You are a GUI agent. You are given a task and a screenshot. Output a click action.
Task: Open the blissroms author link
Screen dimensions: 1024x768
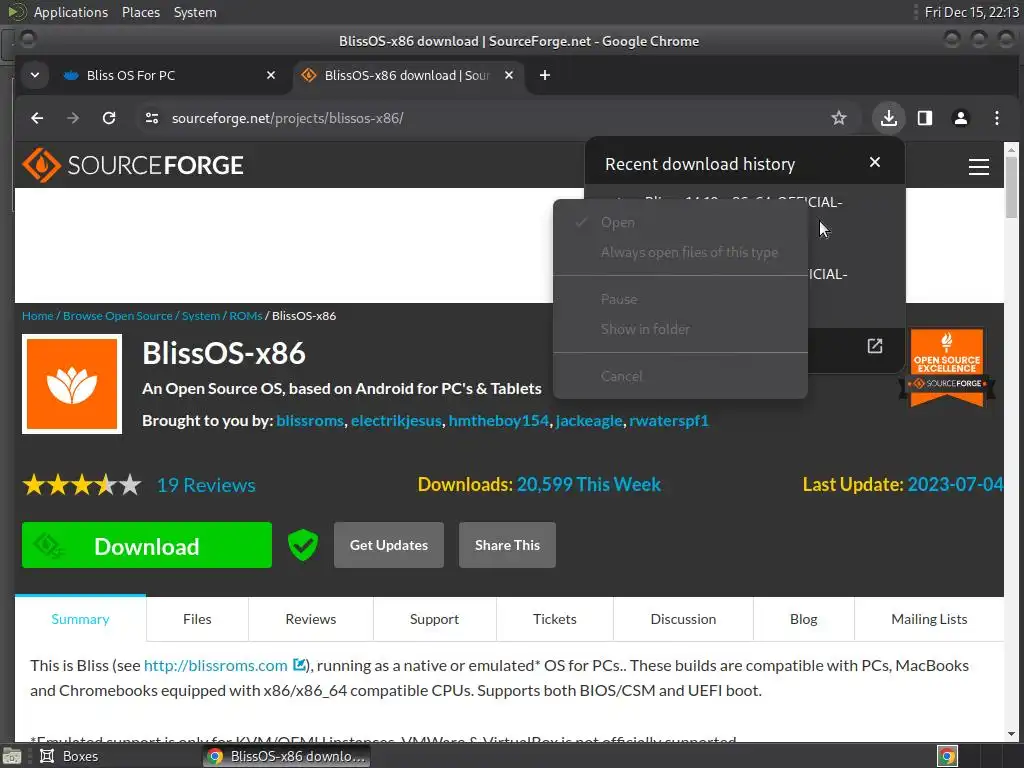coord(310,421)
